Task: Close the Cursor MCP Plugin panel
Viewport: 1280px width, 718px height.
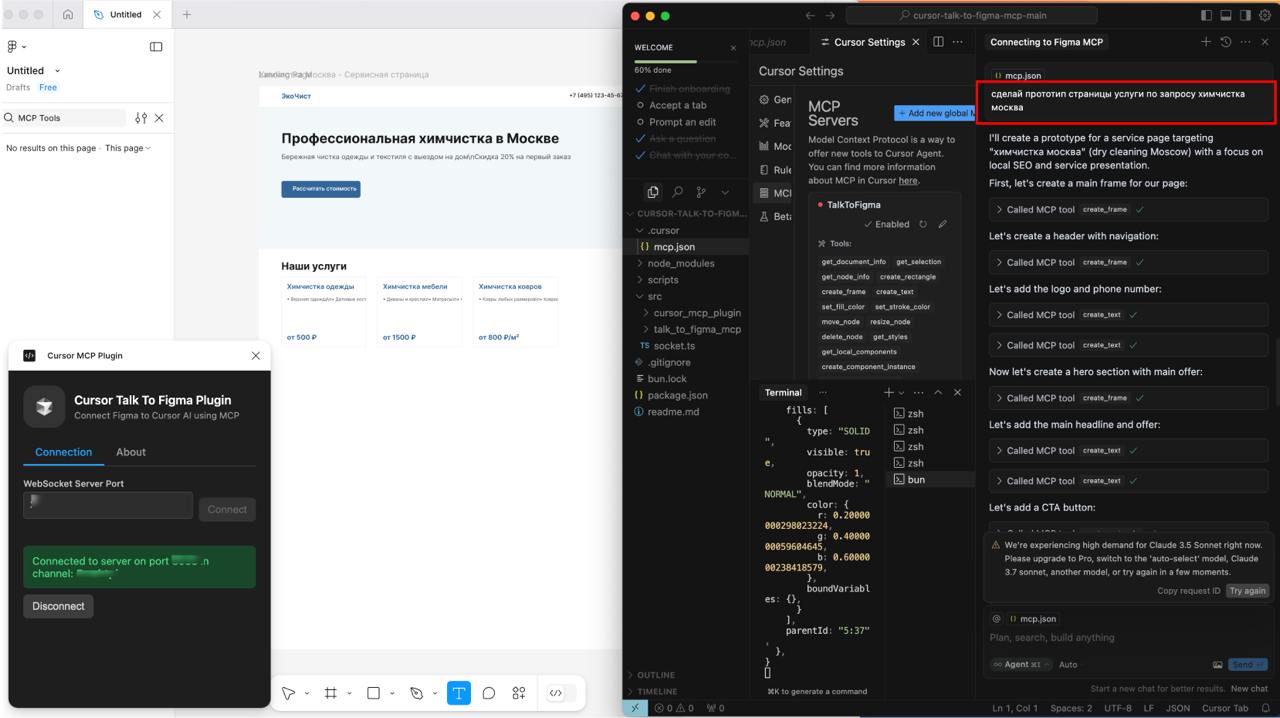Action: (x=255, y=355)
